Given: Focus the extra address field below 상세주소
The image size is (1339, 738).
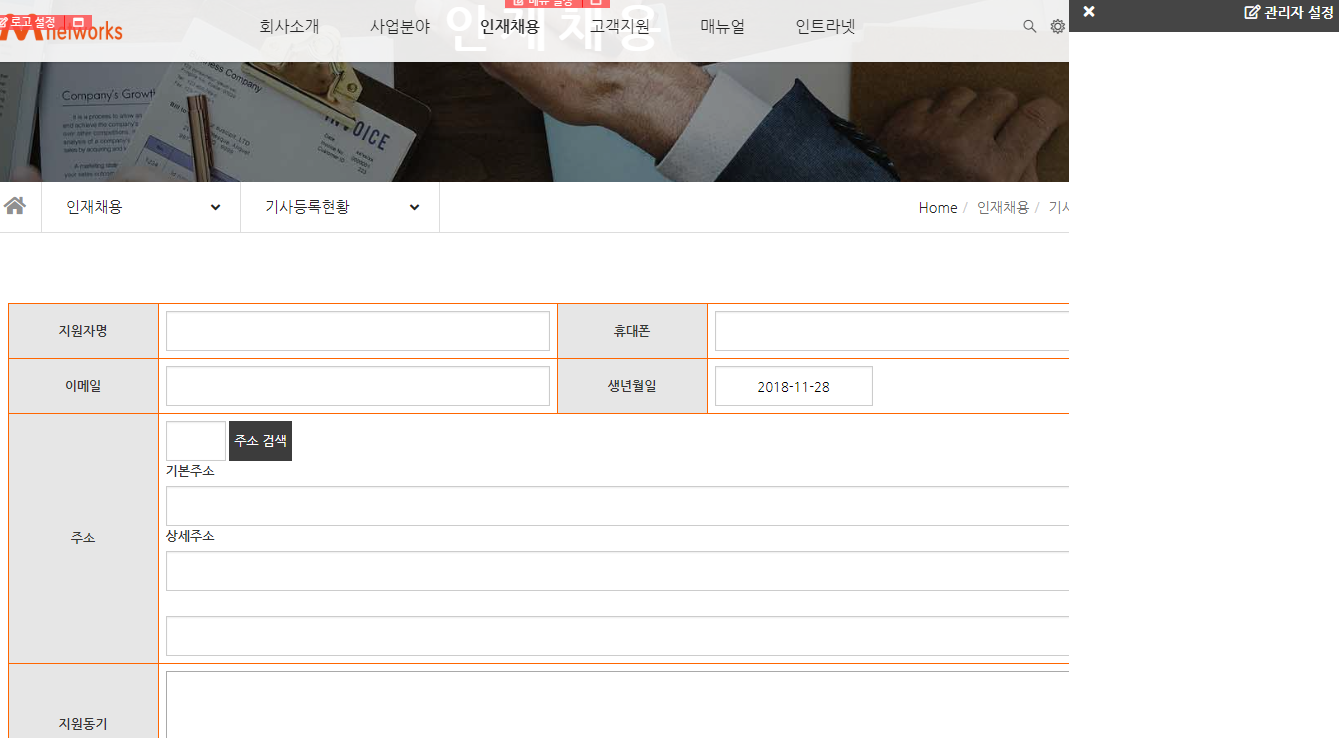Looking at the screenshot, I should [617, 636].
